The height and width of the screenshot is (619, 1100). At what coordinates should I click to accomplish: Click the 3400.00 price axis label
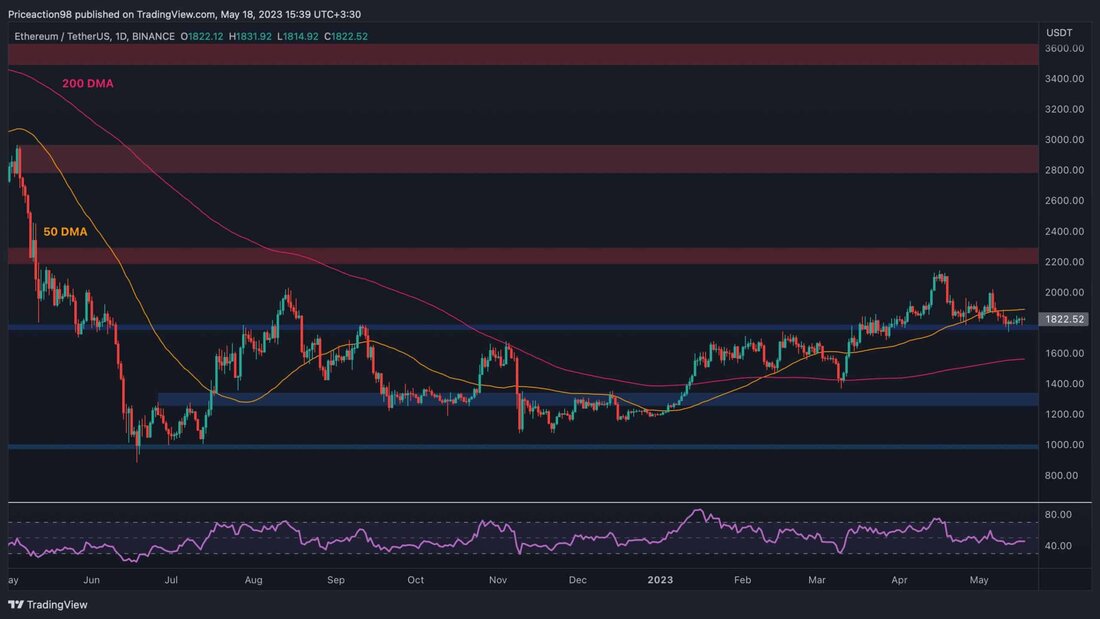[x=1064, y=79]
